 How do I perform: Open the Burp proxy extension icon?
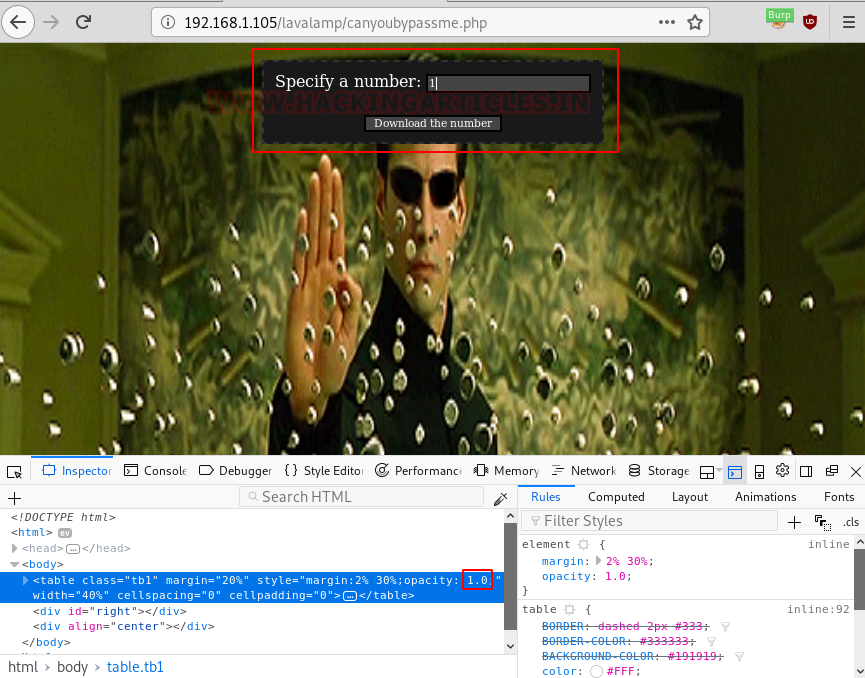(x=779, y=20)
